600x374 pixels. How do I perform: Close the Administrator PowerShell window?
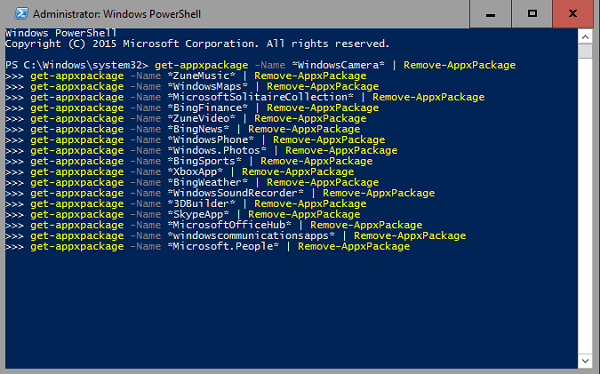click(x=572, y=14)
